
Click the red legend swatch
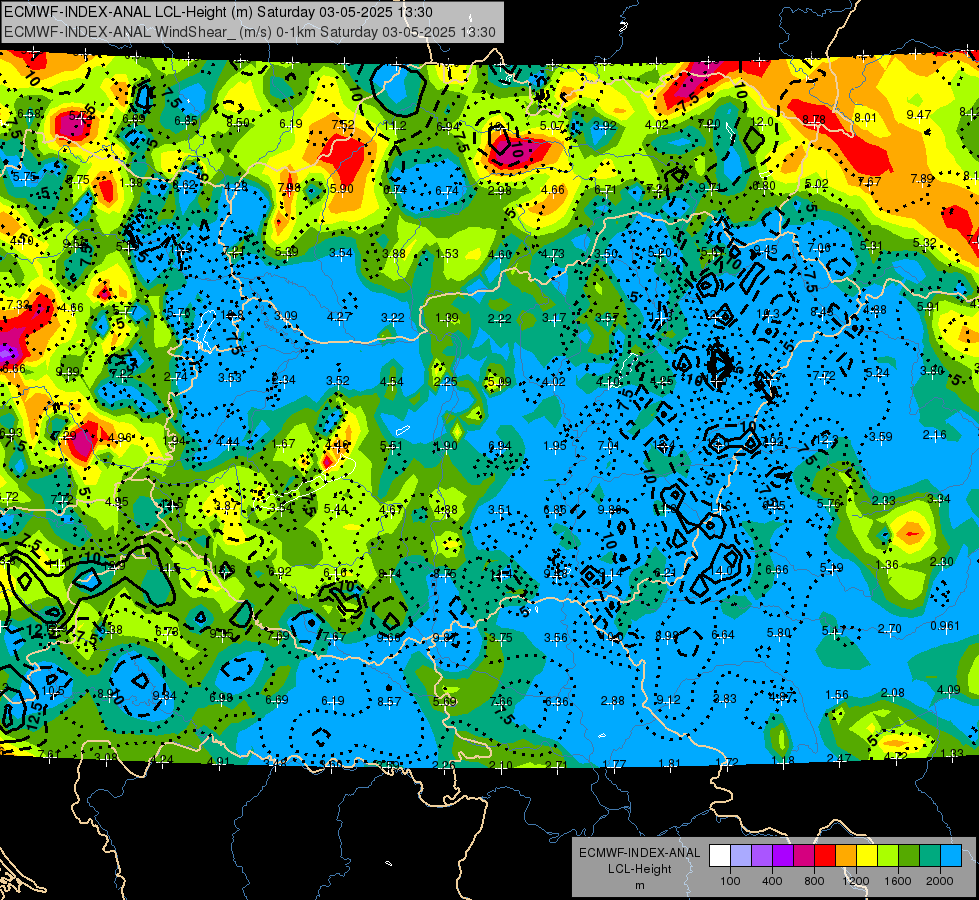coord(825,856)
